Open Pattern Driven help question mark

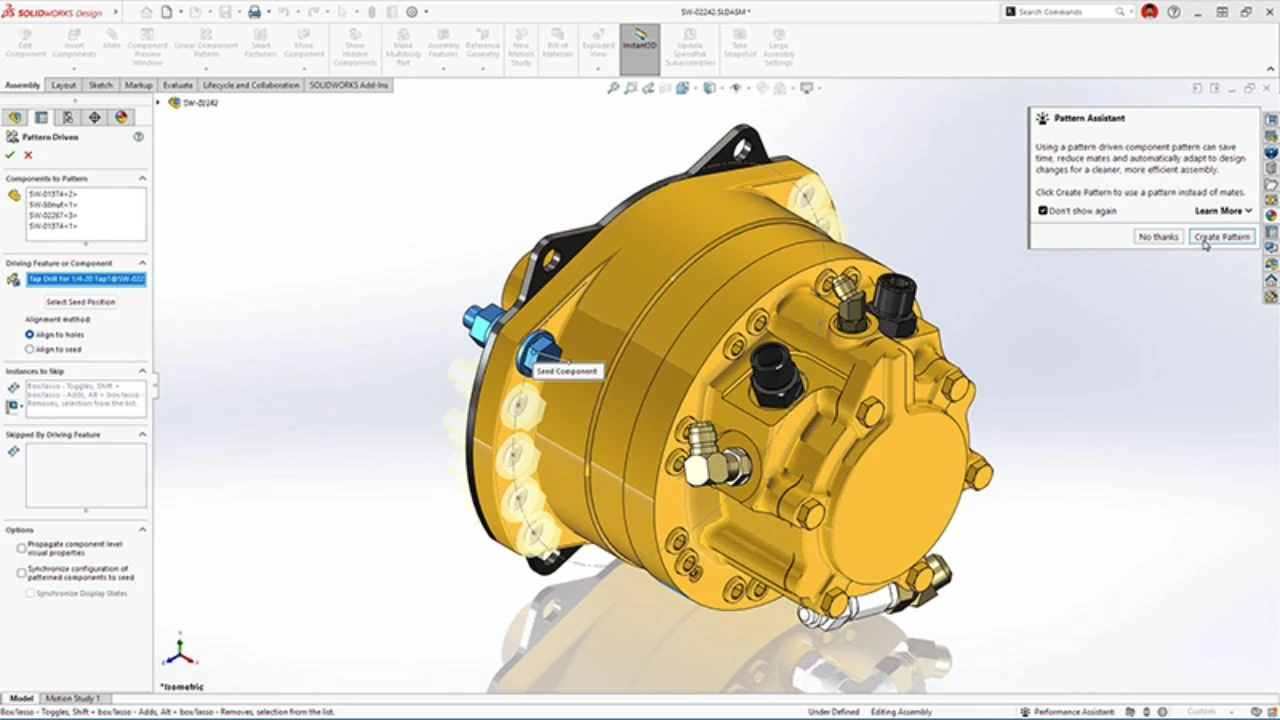tap(139, 137)
